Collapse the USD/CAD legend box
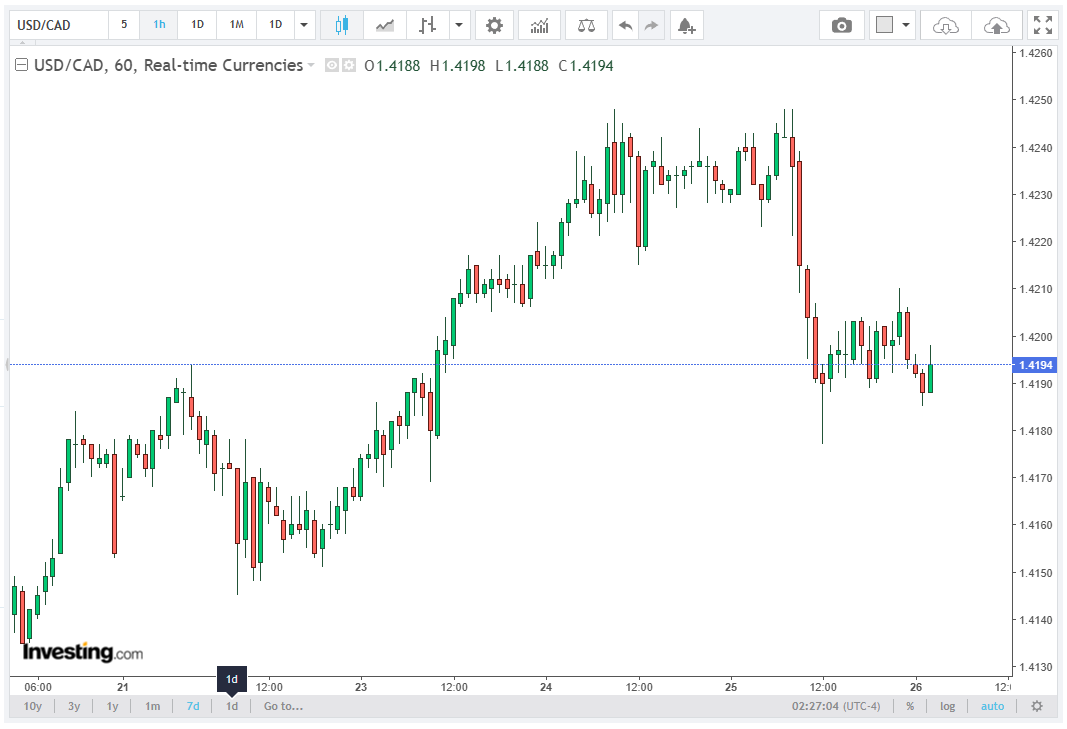The image size is (1067, 729). coord(22,65)
